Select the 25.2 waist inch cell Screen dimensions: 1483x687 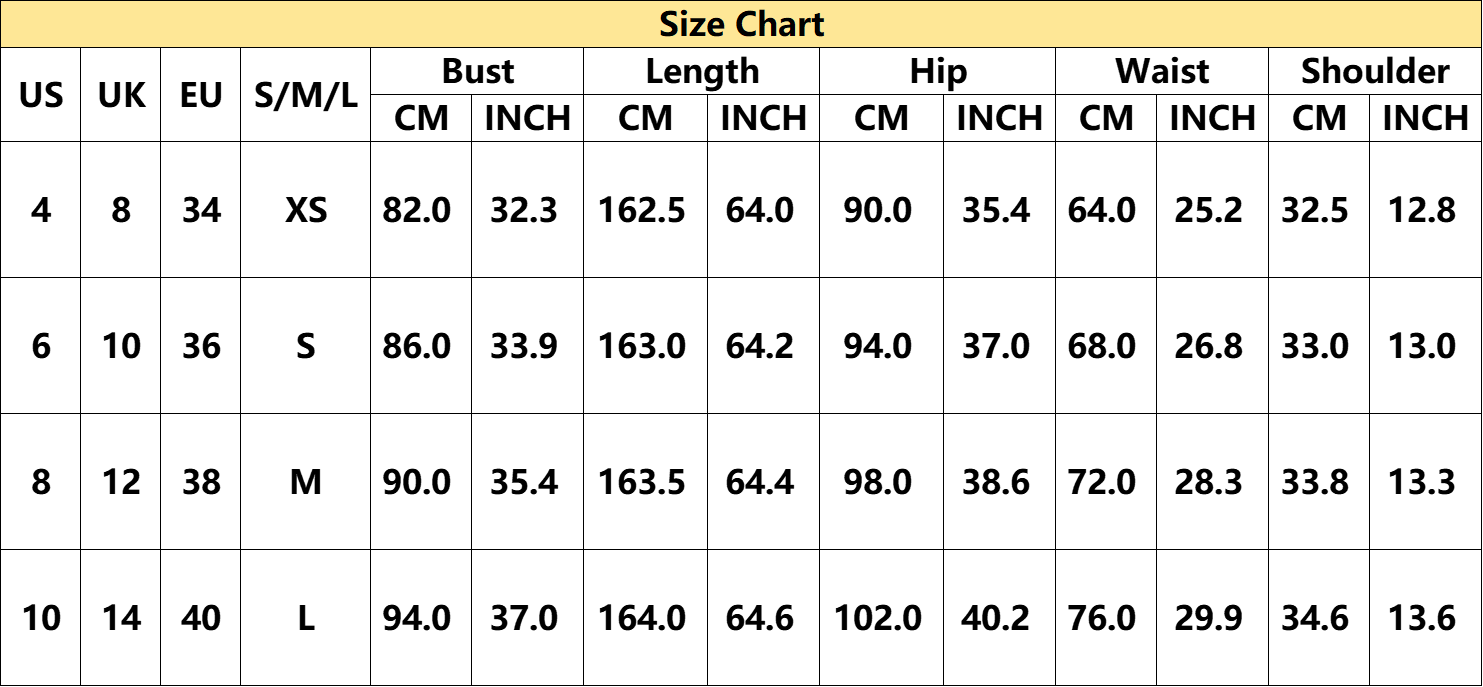[x=1209, y=210]
